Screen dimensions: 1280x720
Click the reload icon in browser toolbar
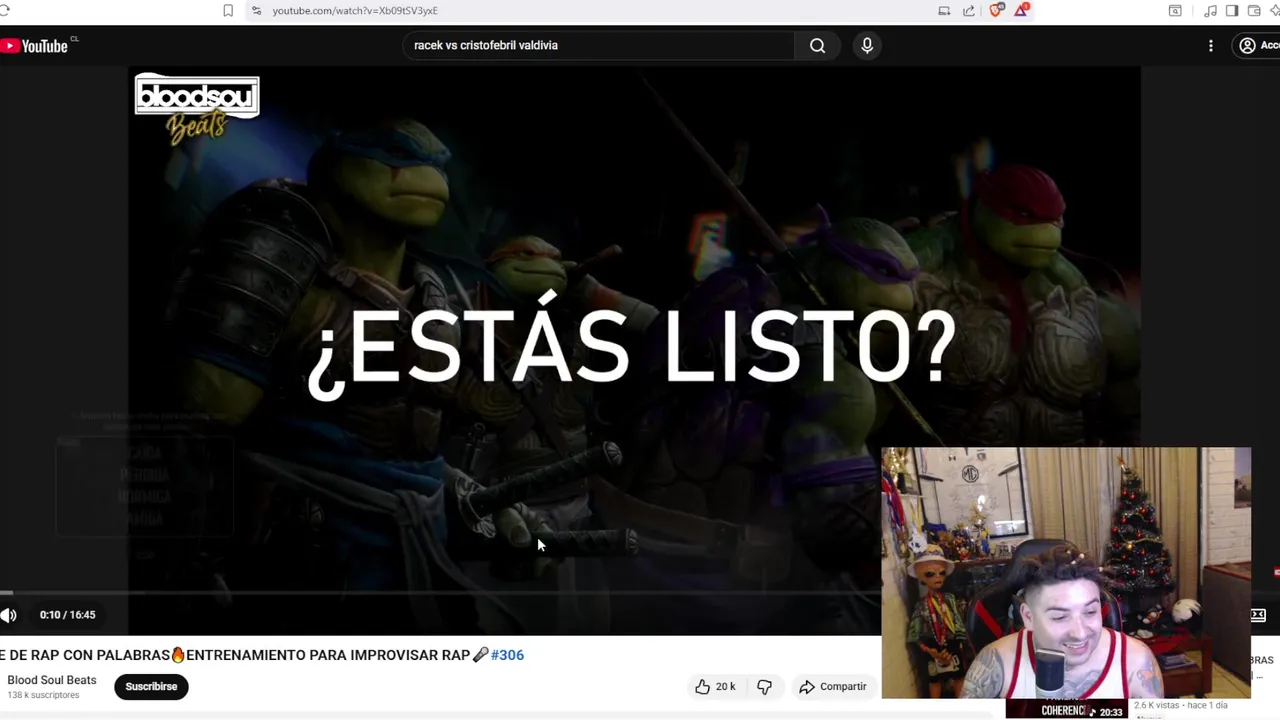coord(4,10)
